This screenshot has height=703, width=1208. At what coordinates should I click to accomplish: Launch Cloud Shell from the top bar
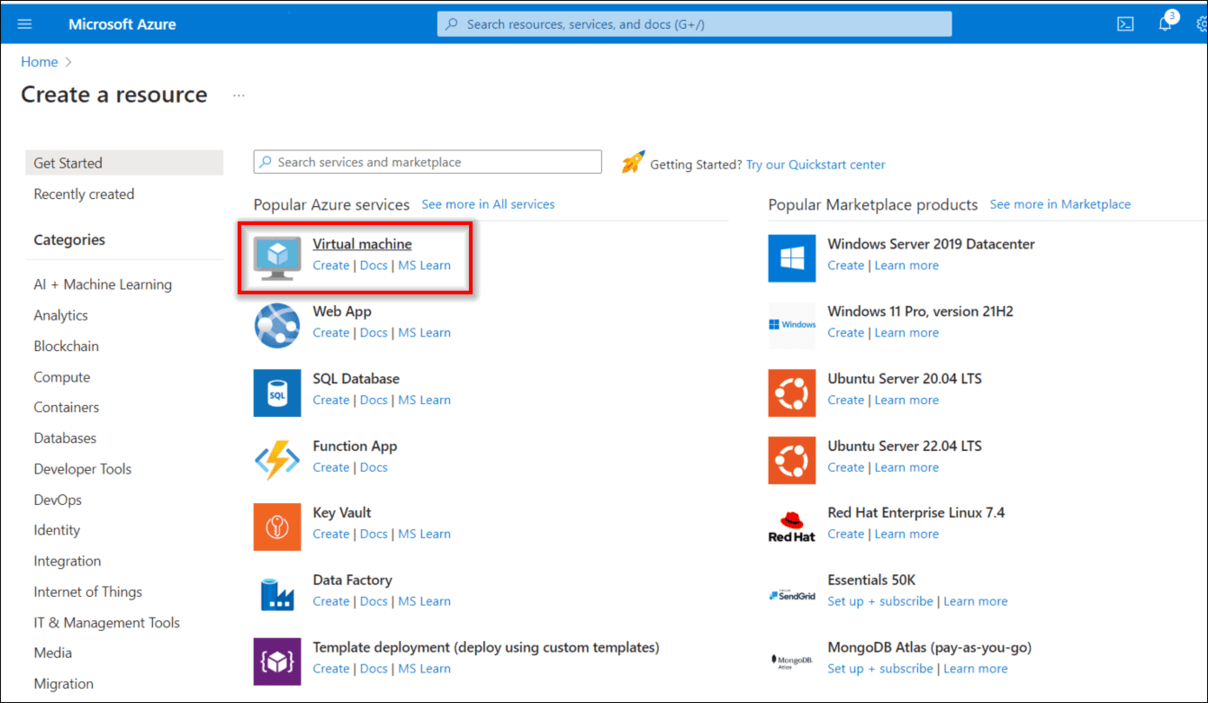pos(1125,24)
